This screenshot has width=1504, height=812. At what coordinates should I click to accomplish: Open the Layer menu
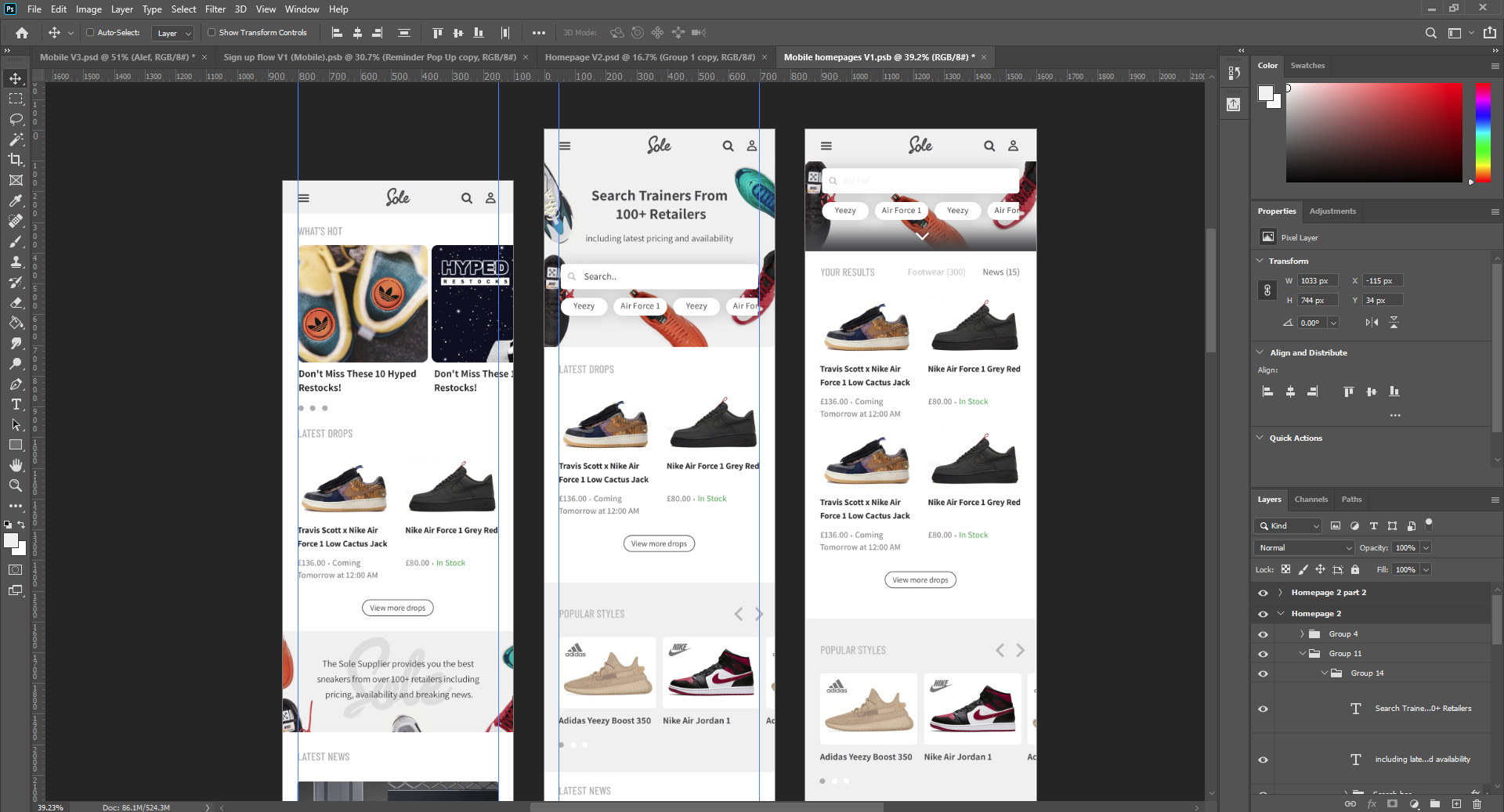pyautogui.click(x=122, y=9)
